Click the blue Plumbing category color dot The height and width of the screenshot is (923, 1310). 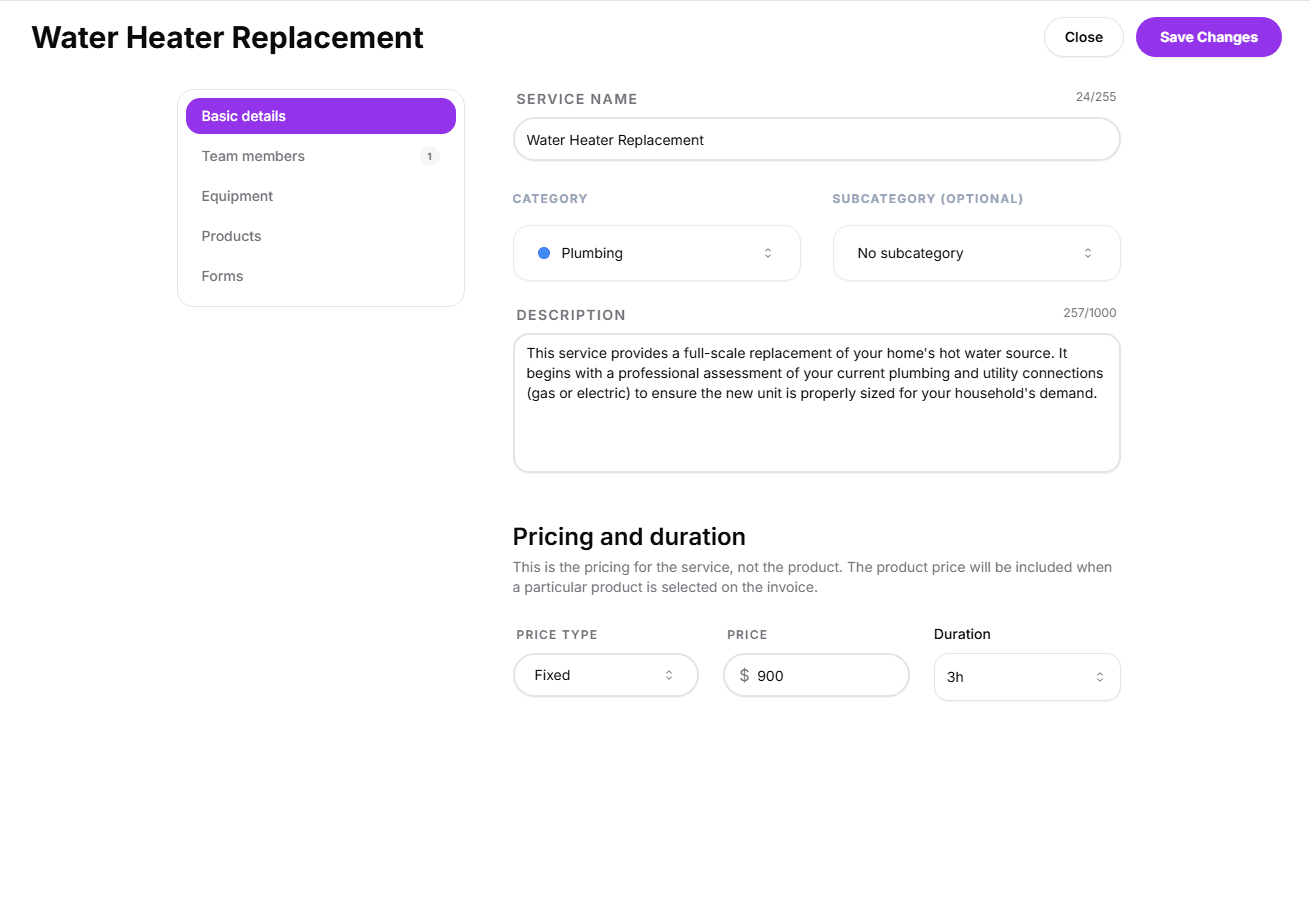pos(544,253)
